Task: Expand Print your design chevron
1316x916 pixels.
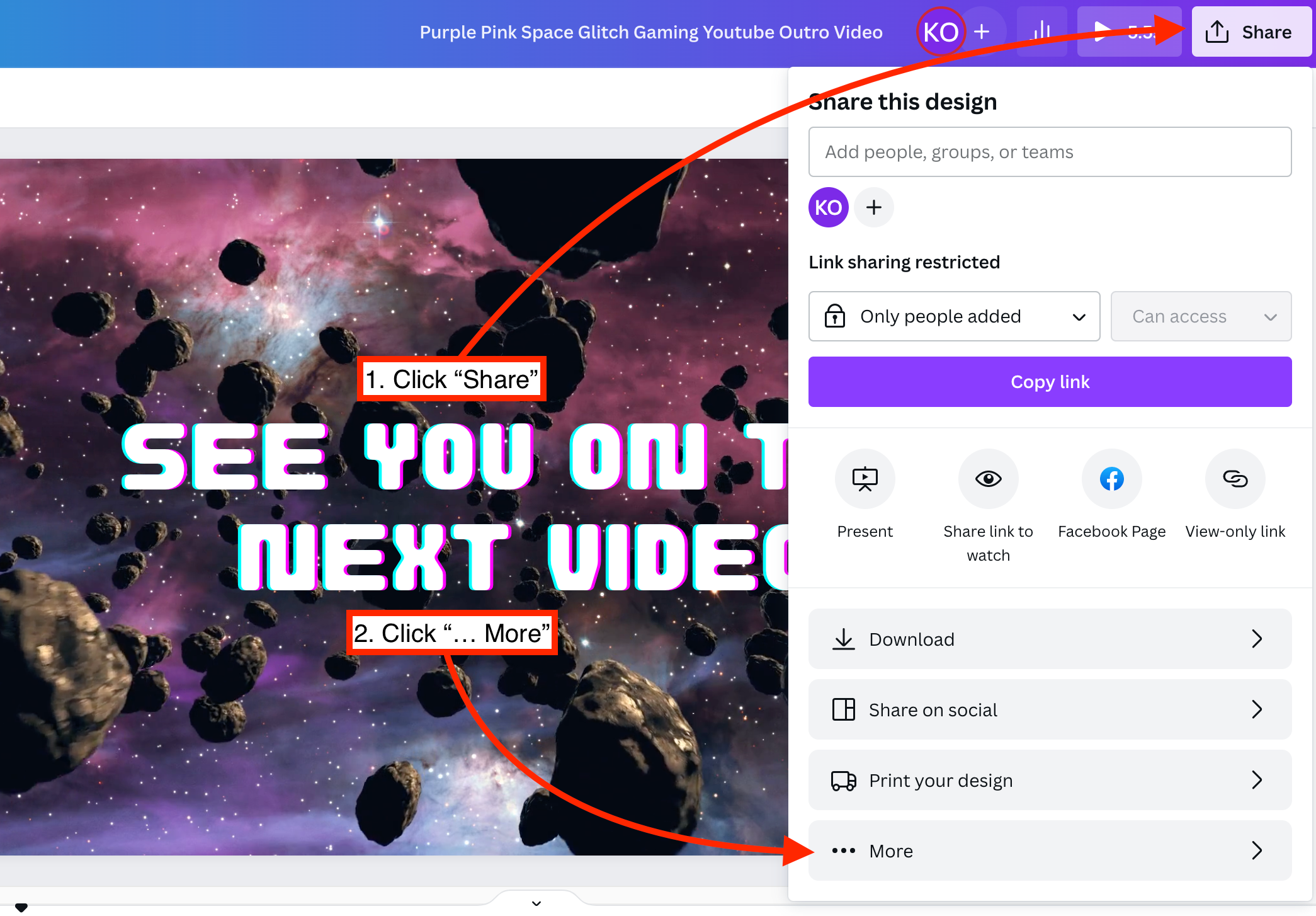Action: 1257,780
